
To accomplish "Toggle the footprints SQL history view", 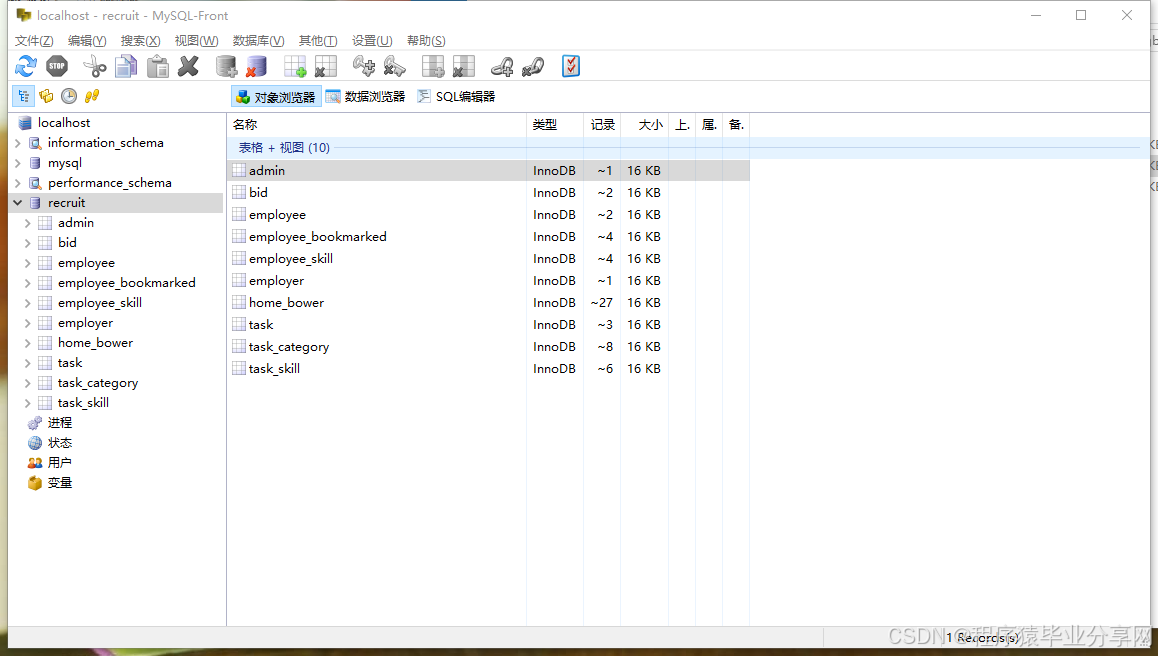I will (x=92, y=96).
